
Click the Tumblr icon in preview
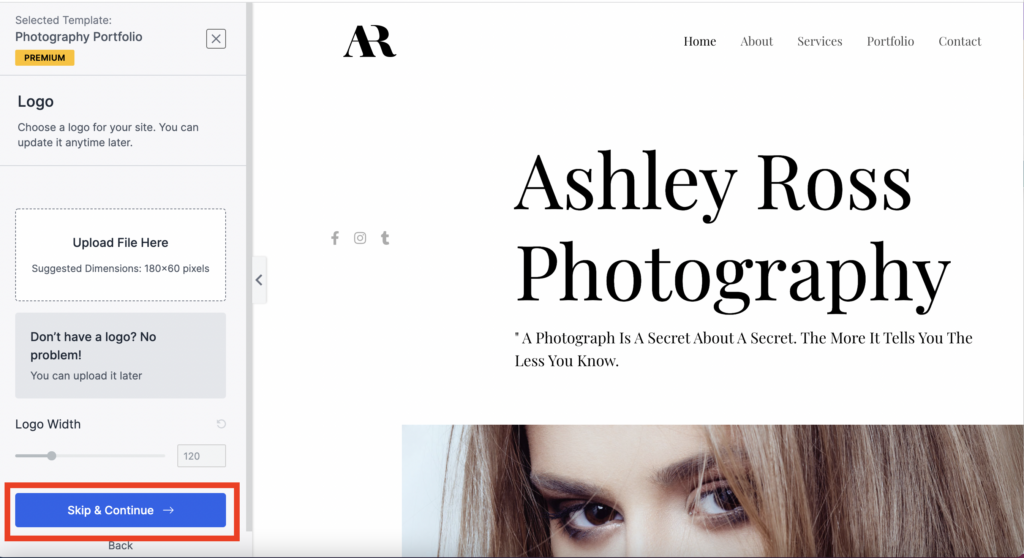[385, 238]
